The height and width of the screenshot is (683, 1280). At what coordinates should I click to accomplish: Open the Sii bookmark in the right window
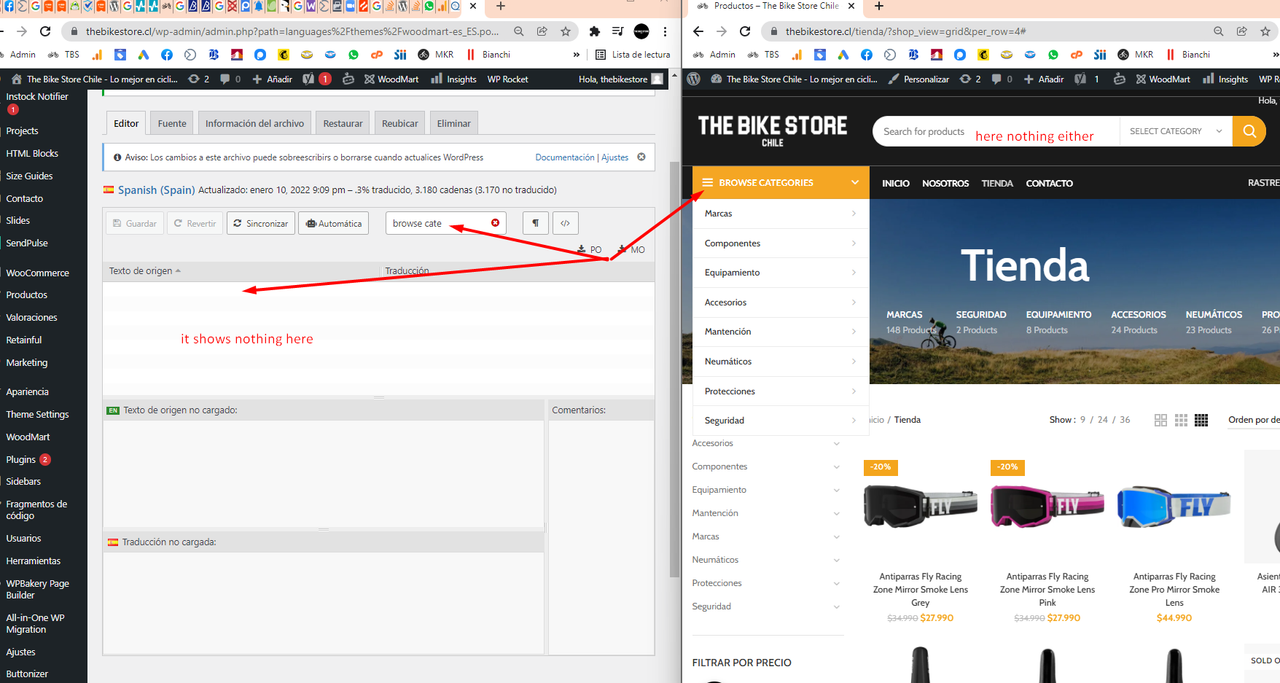[1100, 55]
